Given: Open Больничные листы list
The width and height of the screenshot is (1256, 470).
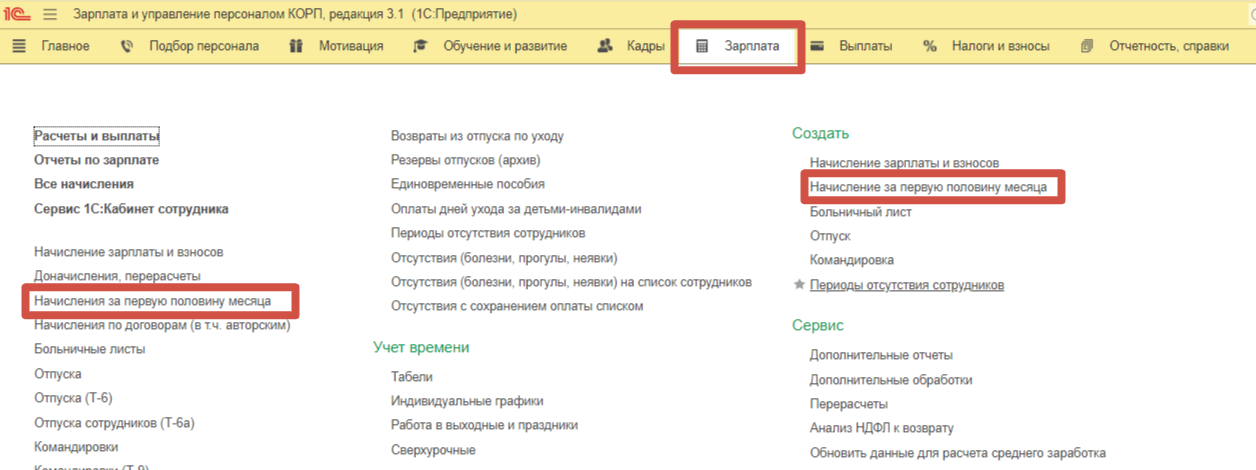Looking at the screenshot, I should (90, 349).
